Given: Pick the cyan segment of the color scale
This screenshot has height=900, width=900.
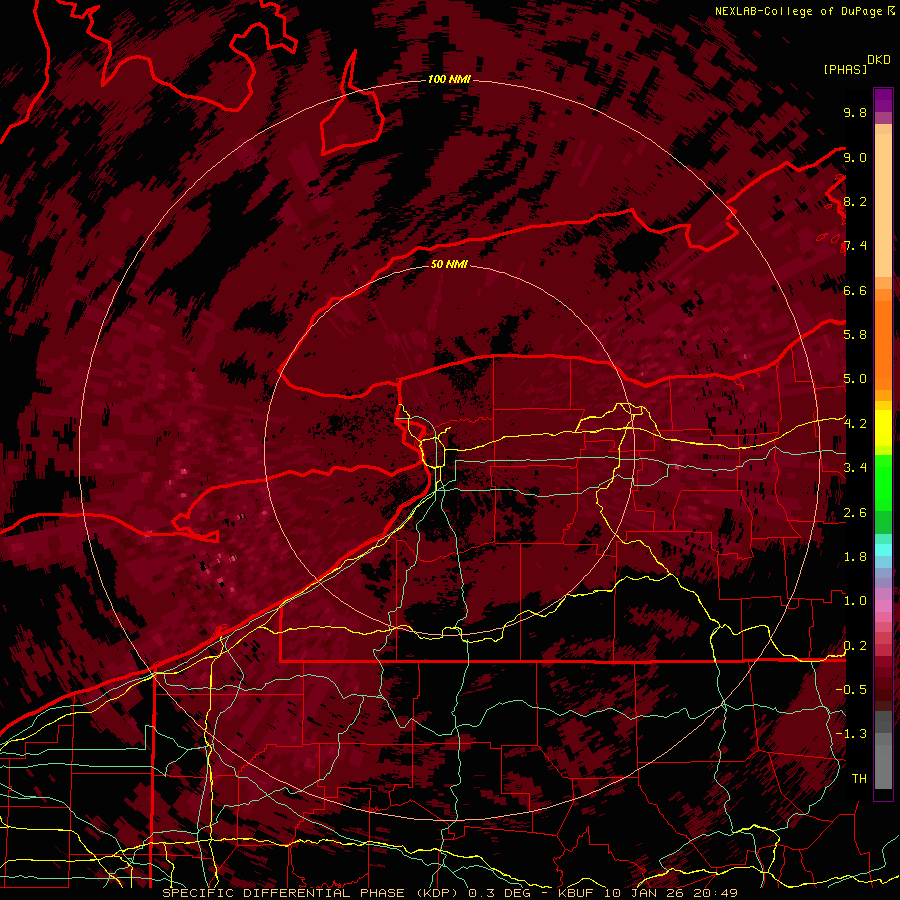Looking at the screenshot, I should (883, 550).
